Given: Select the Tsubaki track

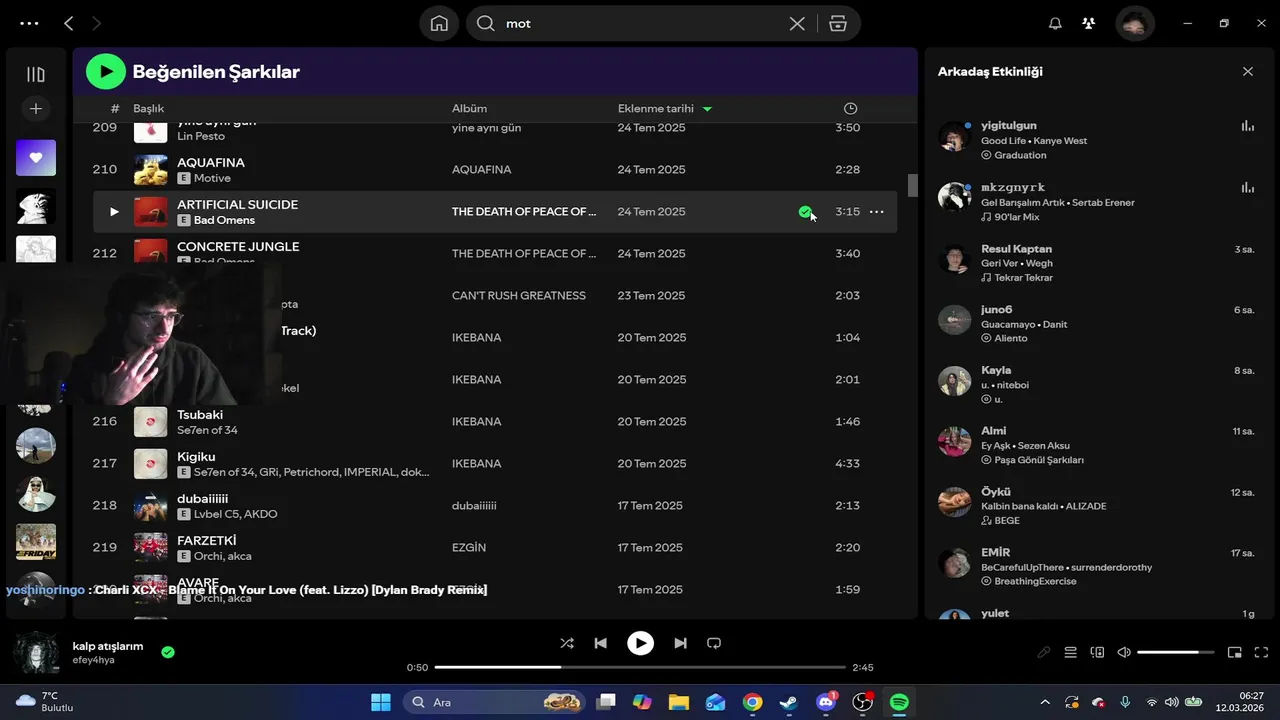Looking at the screenshot, I should click(x=200, y=414).
